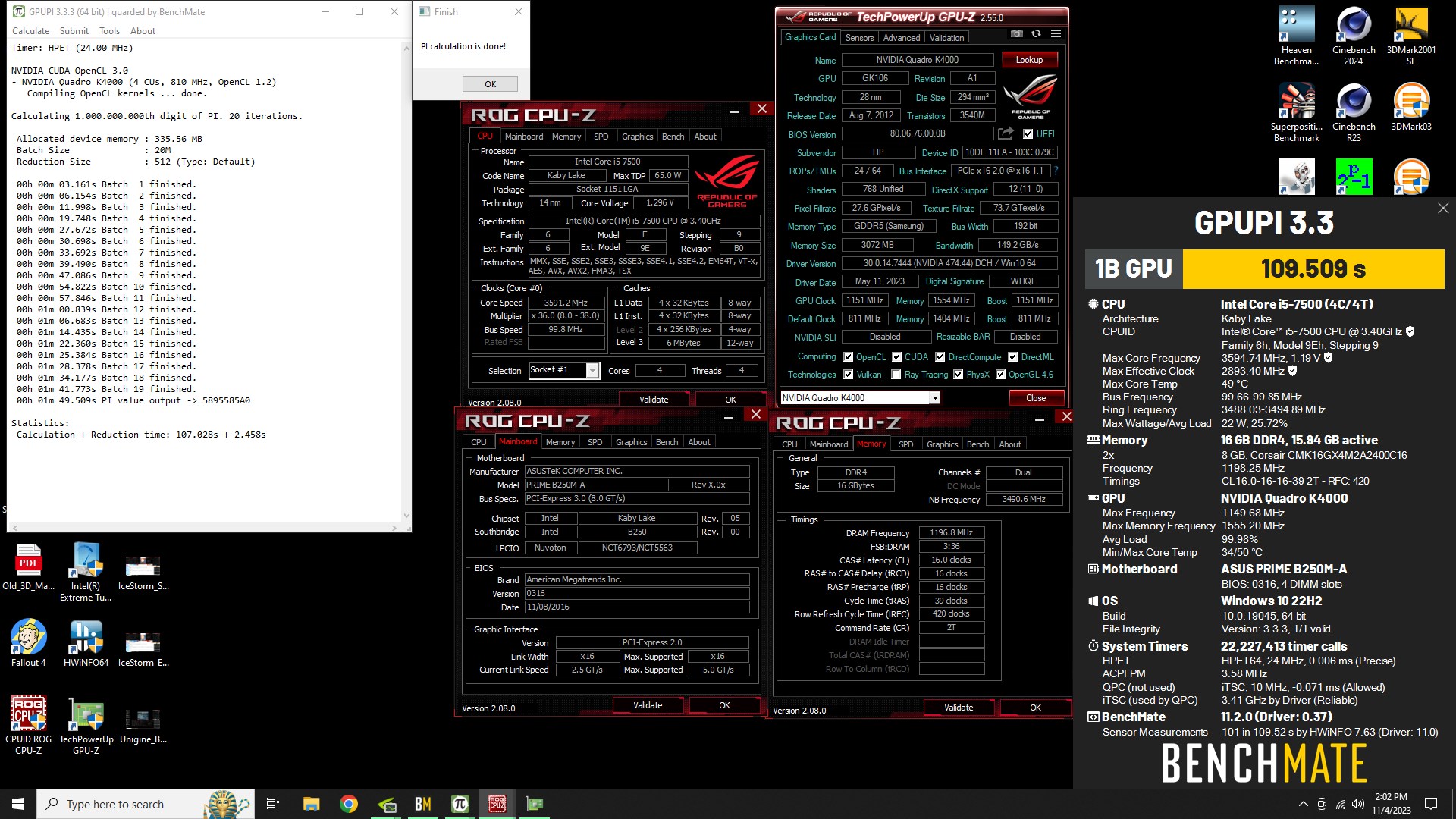Open the GPU selection dropdown in GPU-Z
Image resolution: width=1456 pixels, height=819 pixels.
(x=860, y=398)
